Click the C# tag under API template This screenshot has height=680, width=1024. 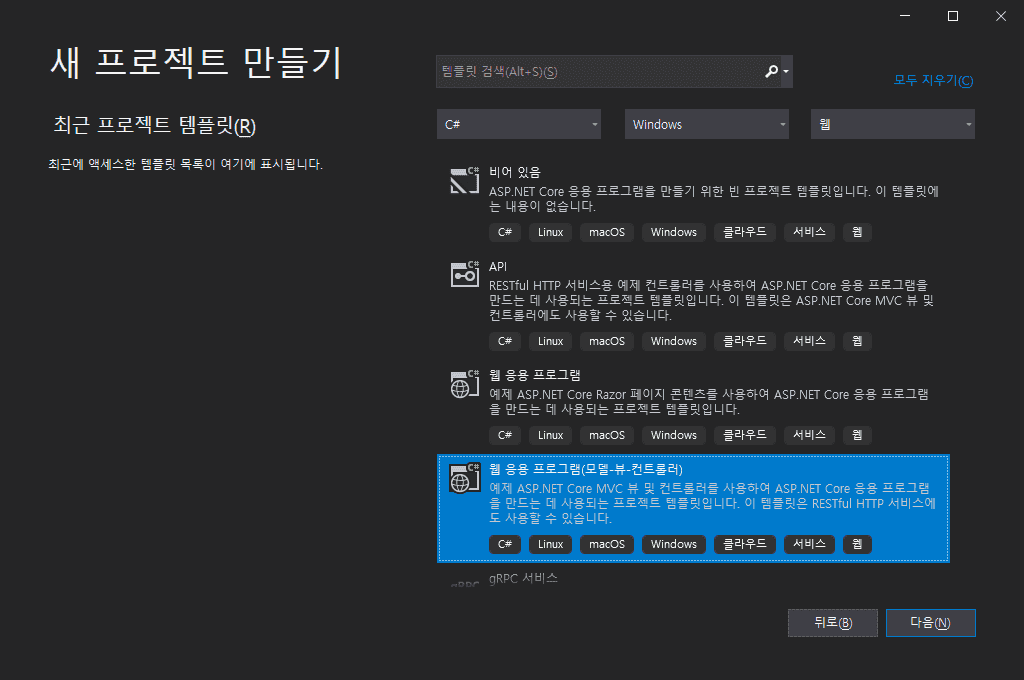(505, 341)
